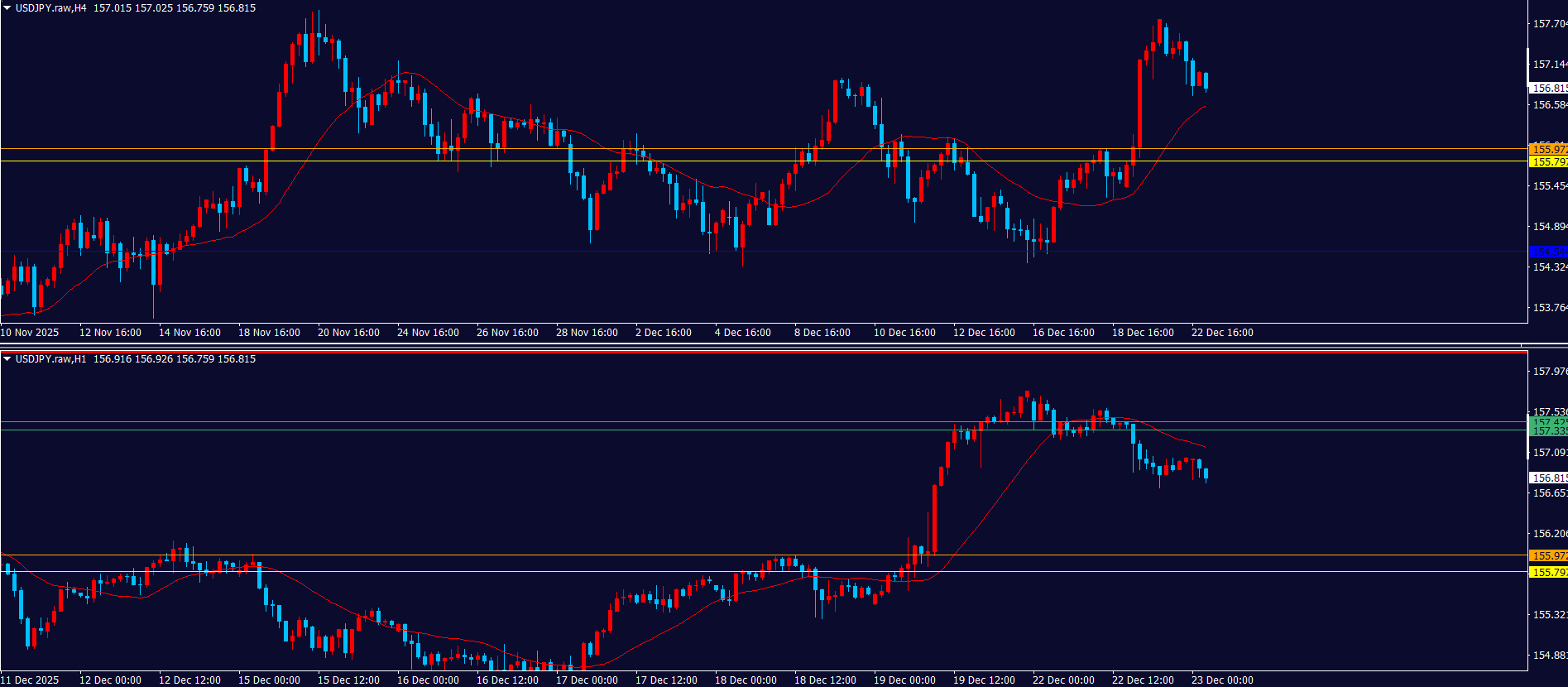
Task: Select yellow 155.797 price tag on H4 chart
Action: tap(1547, 162)
